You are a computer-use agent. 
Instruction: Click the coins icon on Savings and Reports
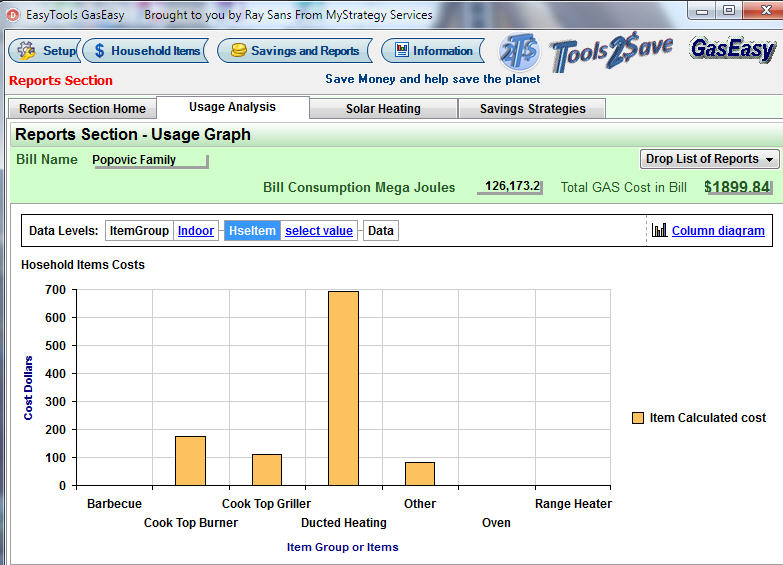(237, 51)
